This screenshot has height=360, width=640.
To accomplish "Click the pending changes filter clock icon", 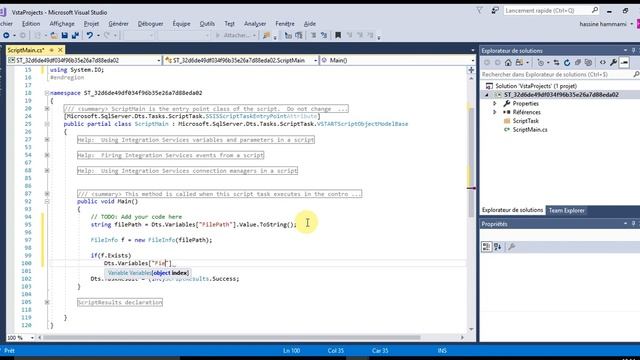I will (540, 62).
